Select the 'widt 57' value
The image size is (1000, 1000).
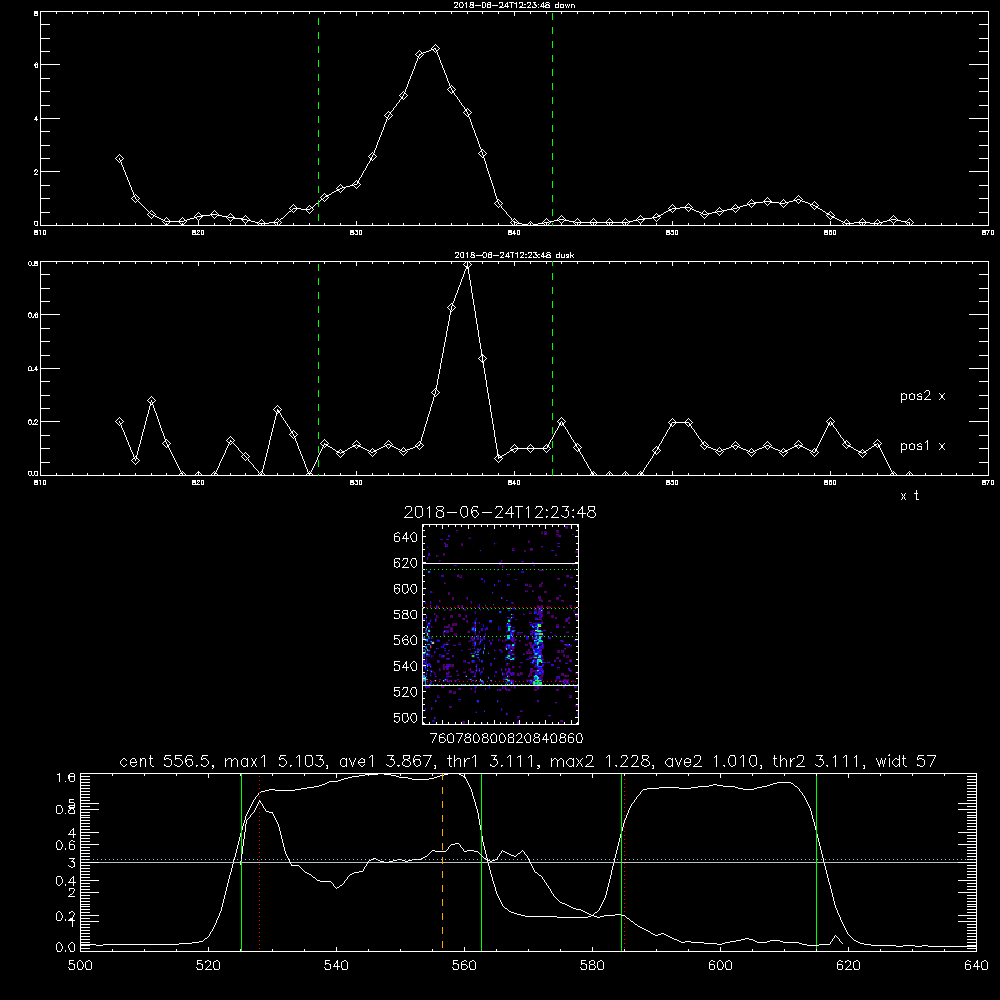905,761
